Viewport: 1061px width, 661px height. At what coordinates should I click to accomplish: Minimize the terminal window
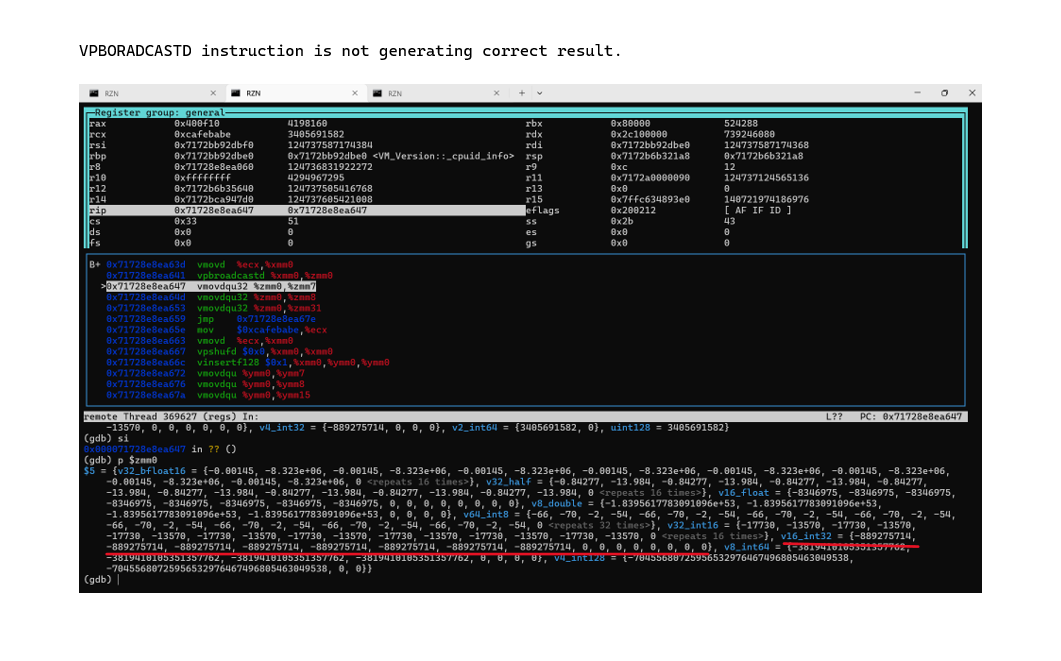(x=918, y=93)
